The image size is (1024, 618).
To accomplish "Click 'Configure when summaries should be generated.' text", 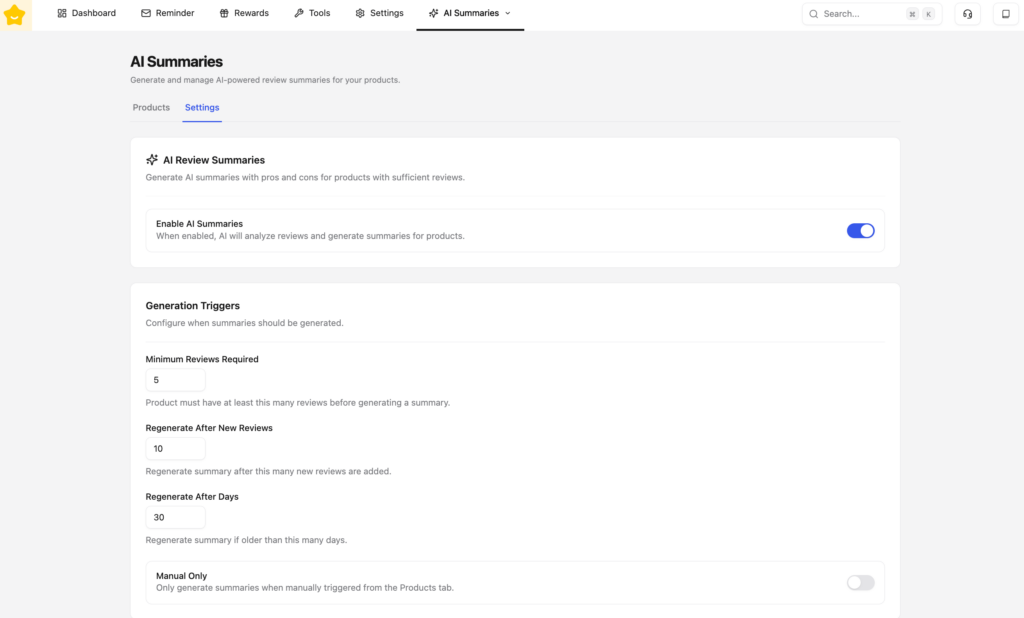I will tap(244, 323).
